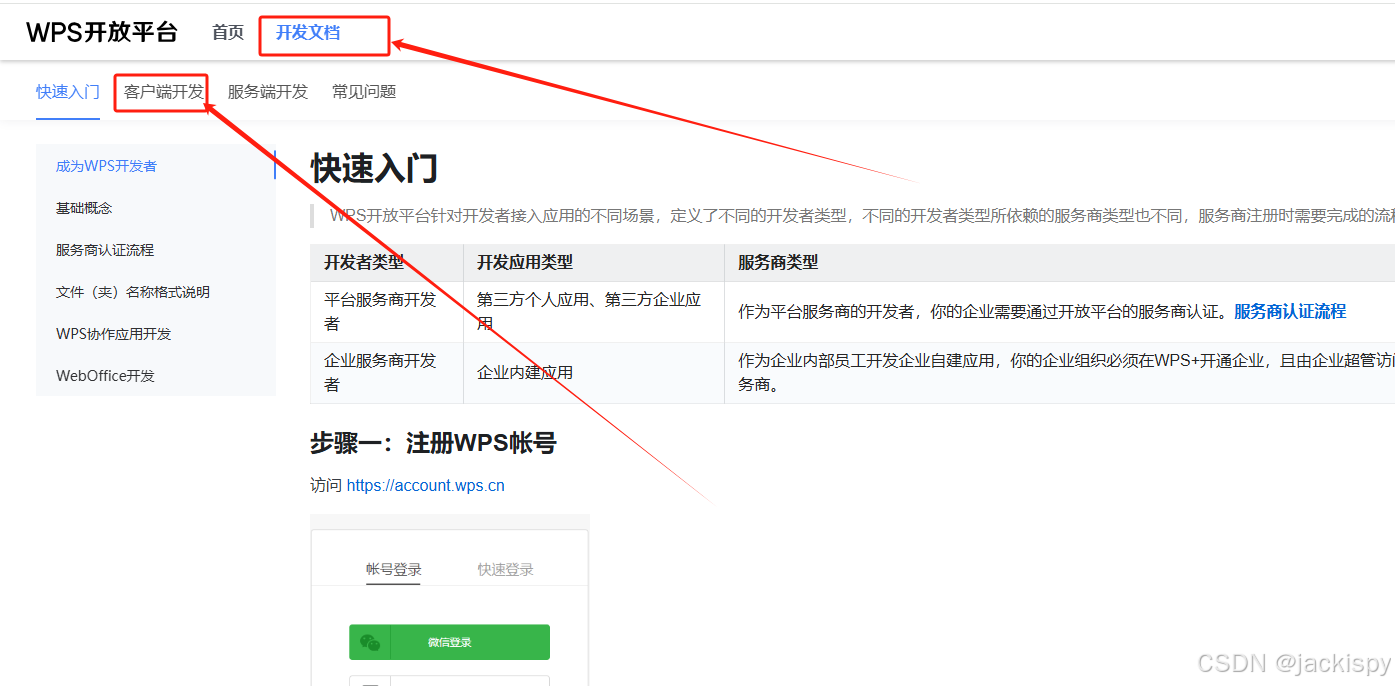Go to the 首页 nav item
The width and height of the screenshot is (1395, 686).
point(228,32)
